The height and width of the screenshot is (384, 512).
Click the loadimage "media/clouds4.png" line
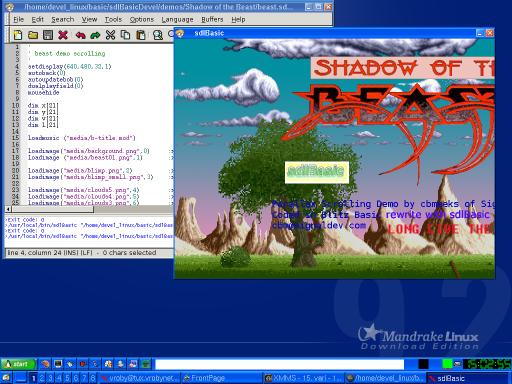[x=83, y=196]
